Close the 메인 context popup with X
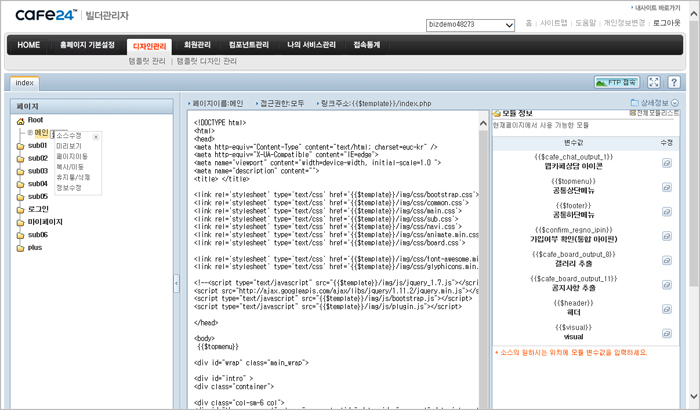700x410 pixels. (x=96, y=137)
